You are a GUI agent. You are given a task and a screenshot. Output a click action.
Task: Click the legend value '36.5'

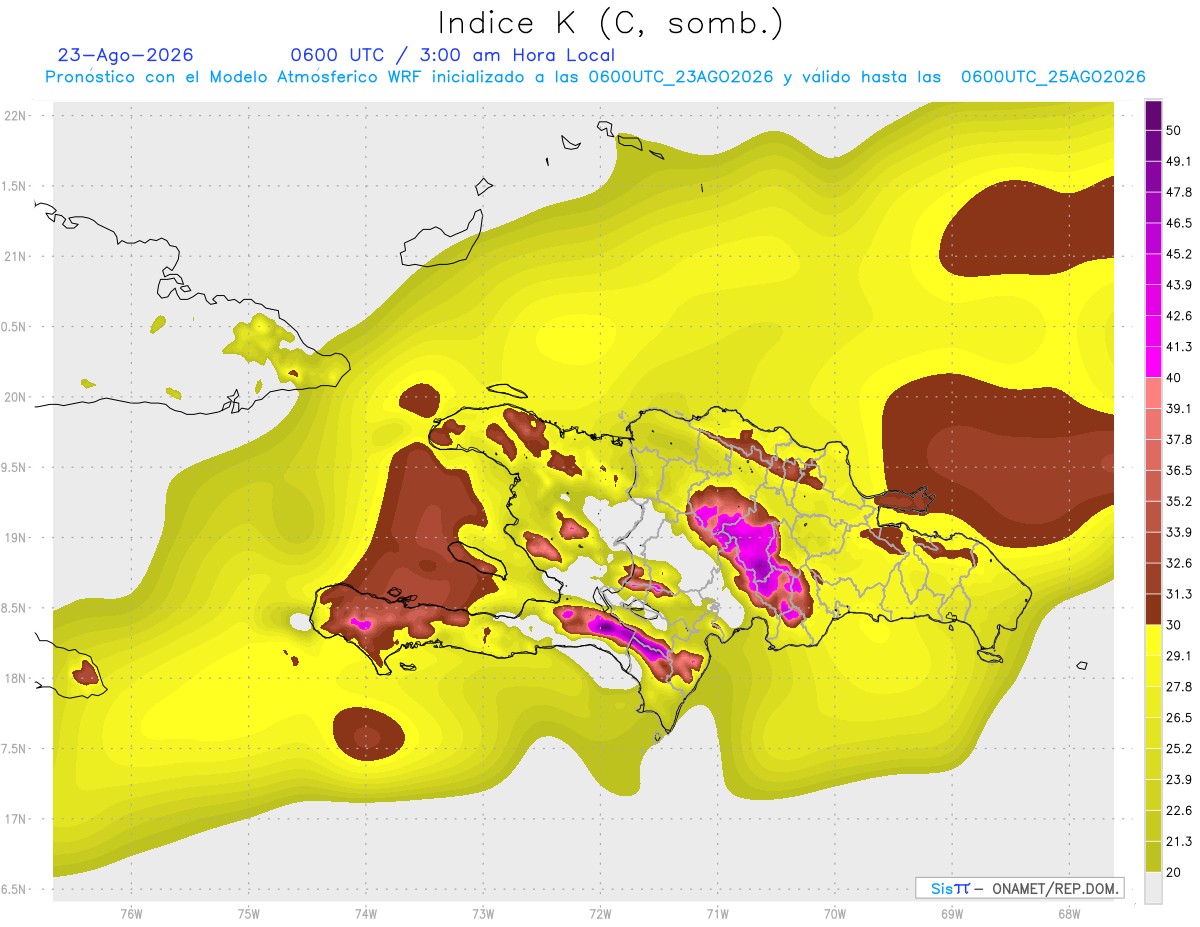point(1178,470)
